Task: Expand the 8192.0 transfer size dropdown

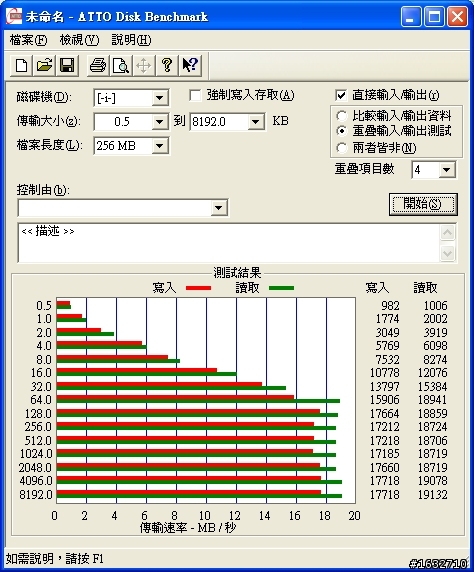Action: 256,121
